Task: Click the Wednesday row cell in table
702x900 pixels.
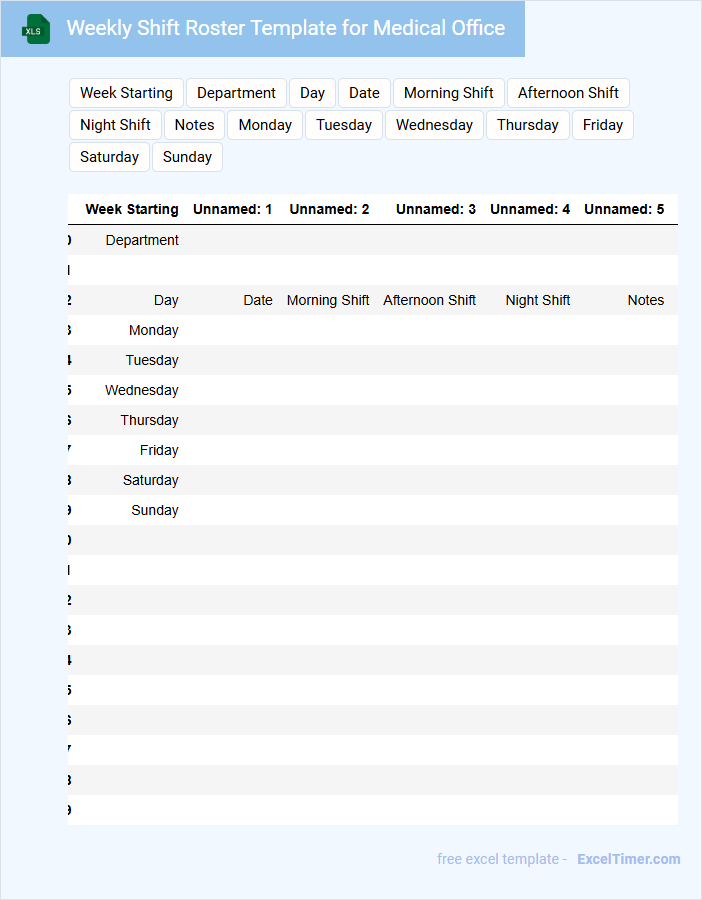Action: (141, 390)
